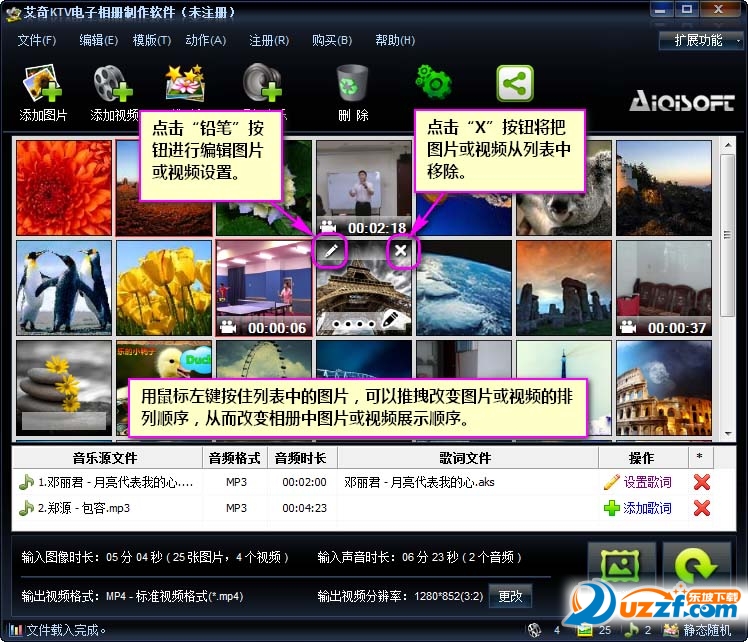
Task: Click the 音乐源文件 column header
Action: tap(105, 458)
